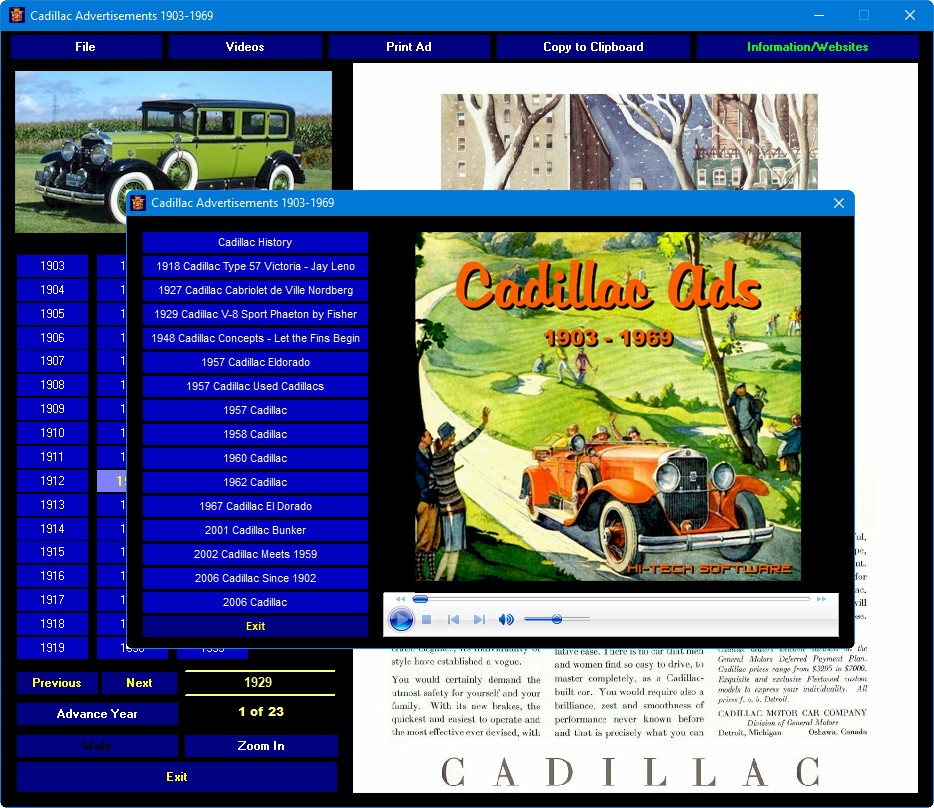The height and width of the screenshot is (808, 934).
Task: Mute the media player audio
Action: [506, 620]
